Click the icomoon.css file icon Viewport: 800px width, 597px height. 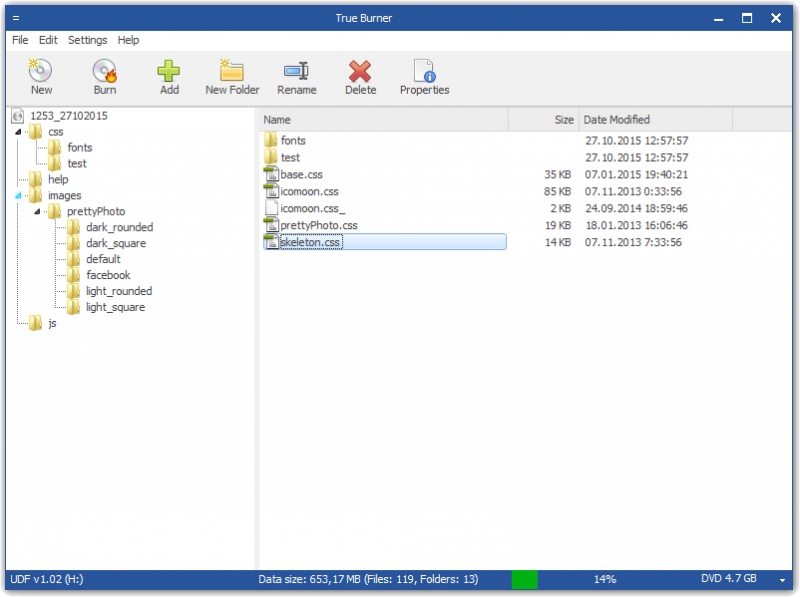[x=271, y=191]
